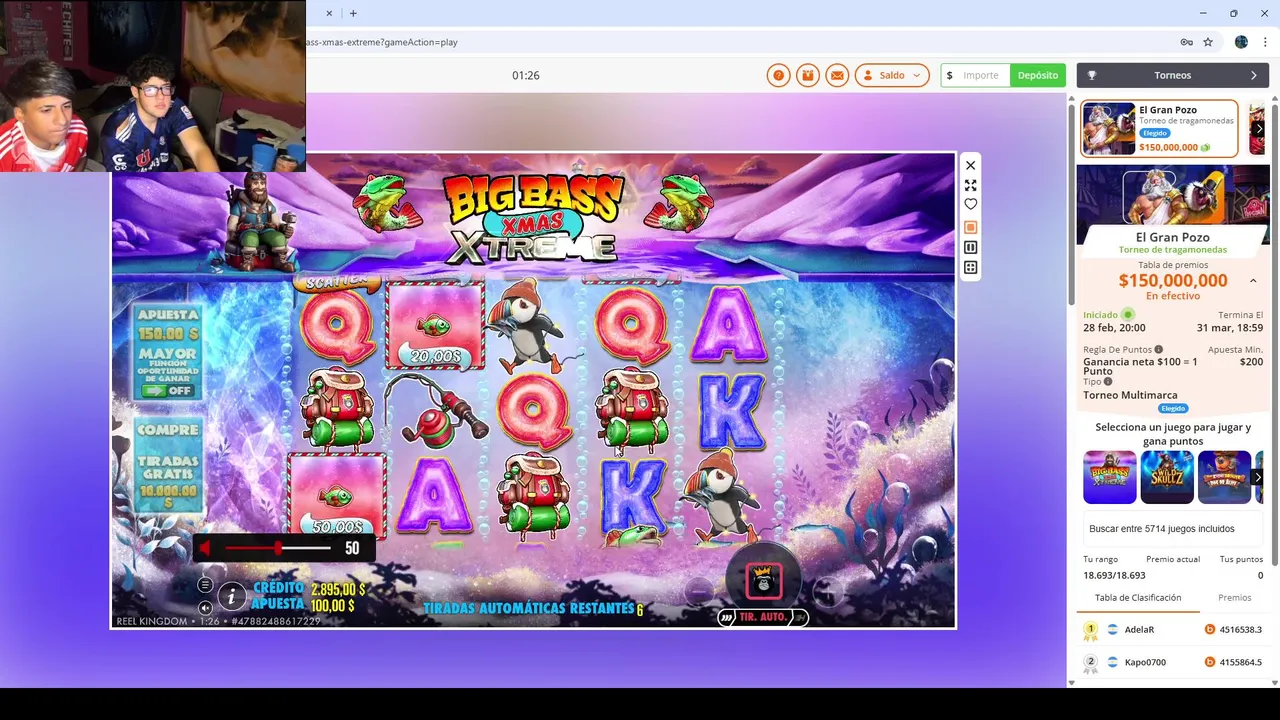The height and width of the screenshot is (720, 1280).
Task: Click the search box among 5714 games
Action: coord(1173,528)
